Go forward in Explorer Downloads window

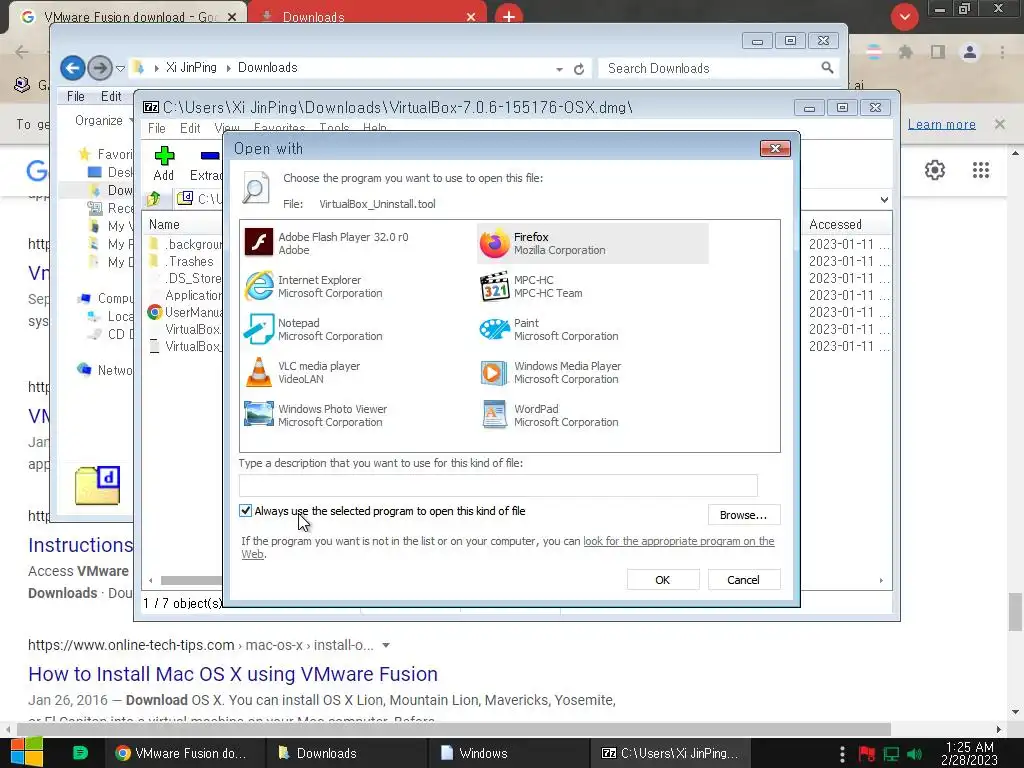99,67
